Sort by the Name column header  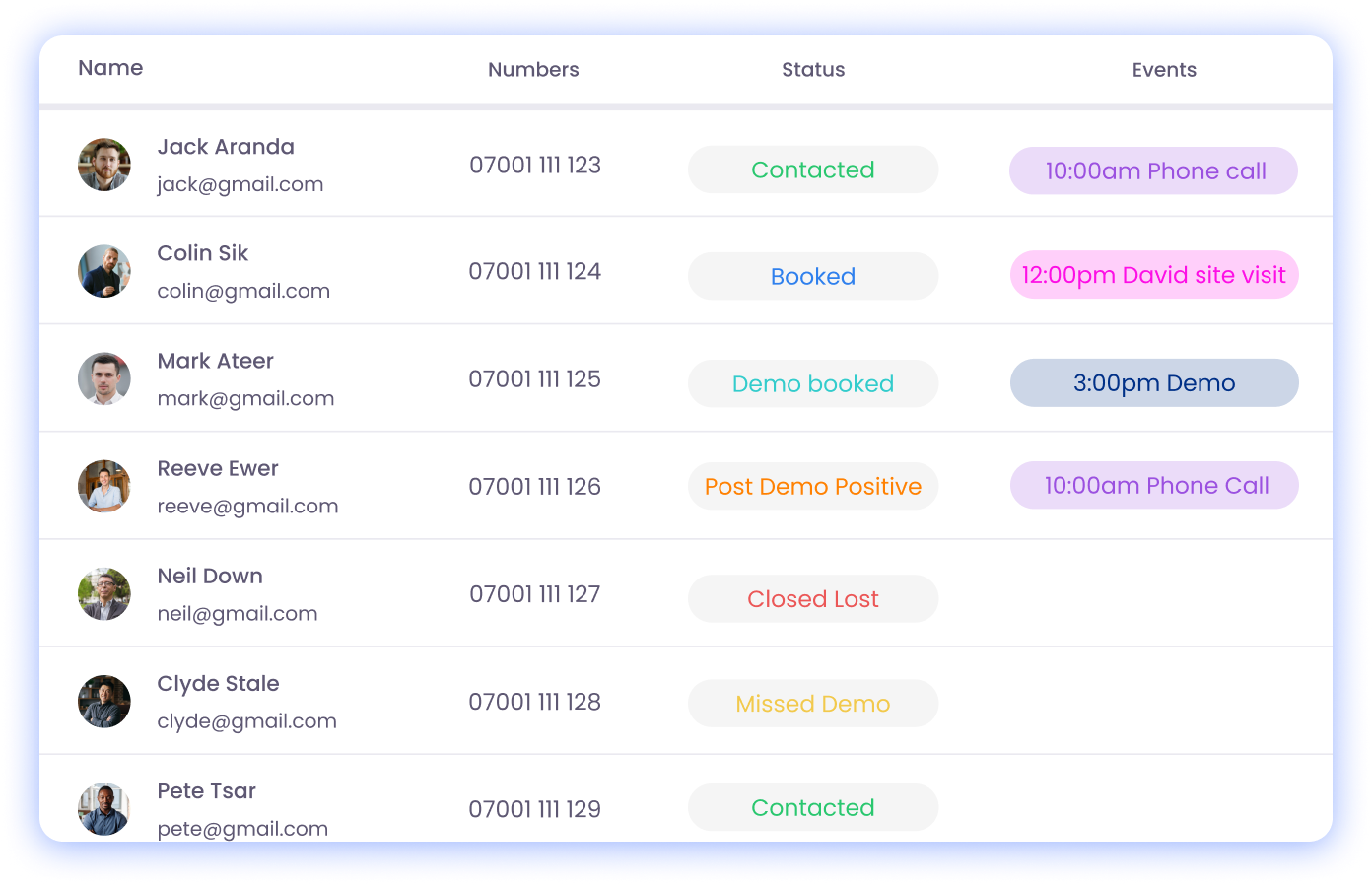(110, 68)
